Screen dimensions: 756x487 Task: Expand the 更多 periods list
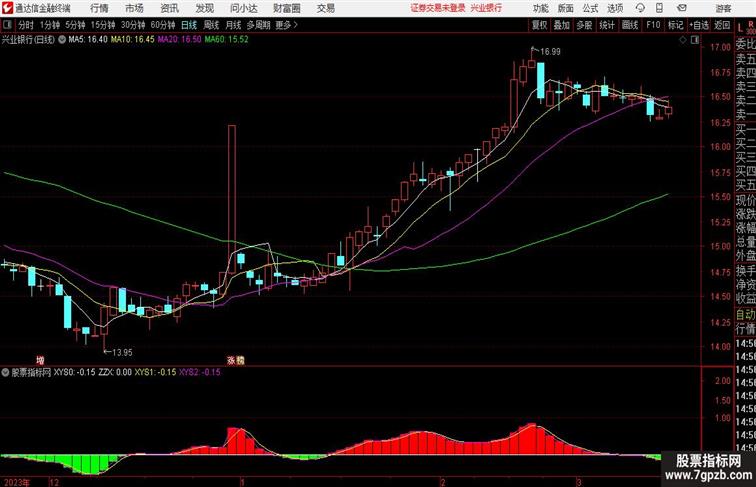point(286,25)
